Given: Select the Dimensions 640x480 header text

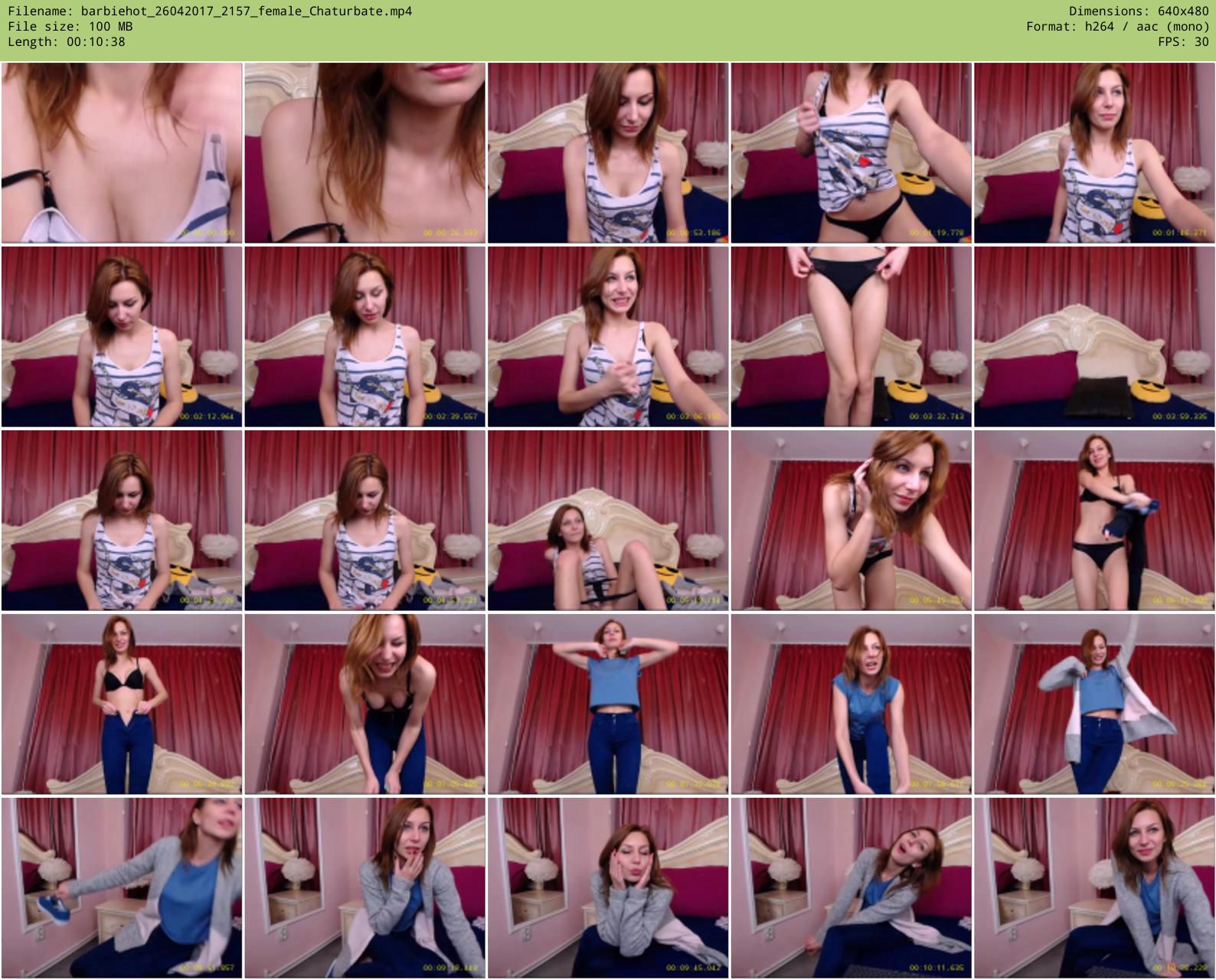Looking at the screenshot, I should 1139,11.
